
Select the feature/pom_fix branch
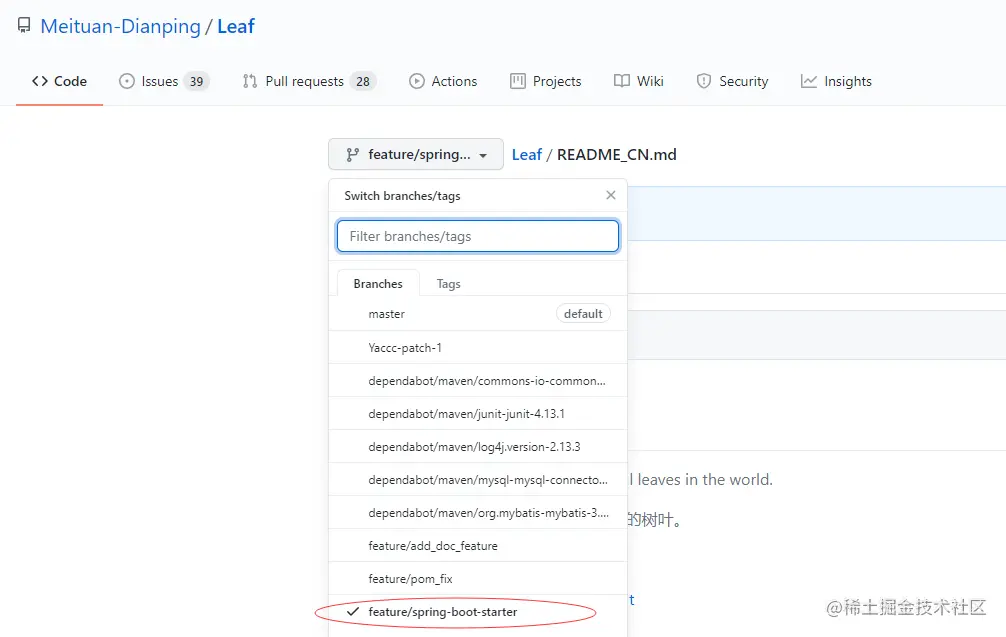(x=478, y=579)
